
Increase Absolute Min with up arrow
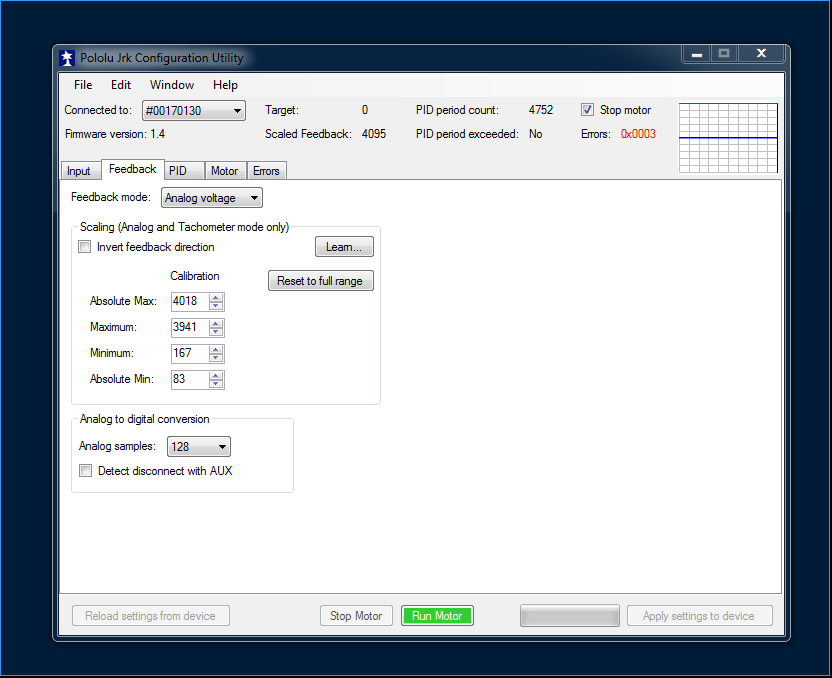(x=216, y=376)
